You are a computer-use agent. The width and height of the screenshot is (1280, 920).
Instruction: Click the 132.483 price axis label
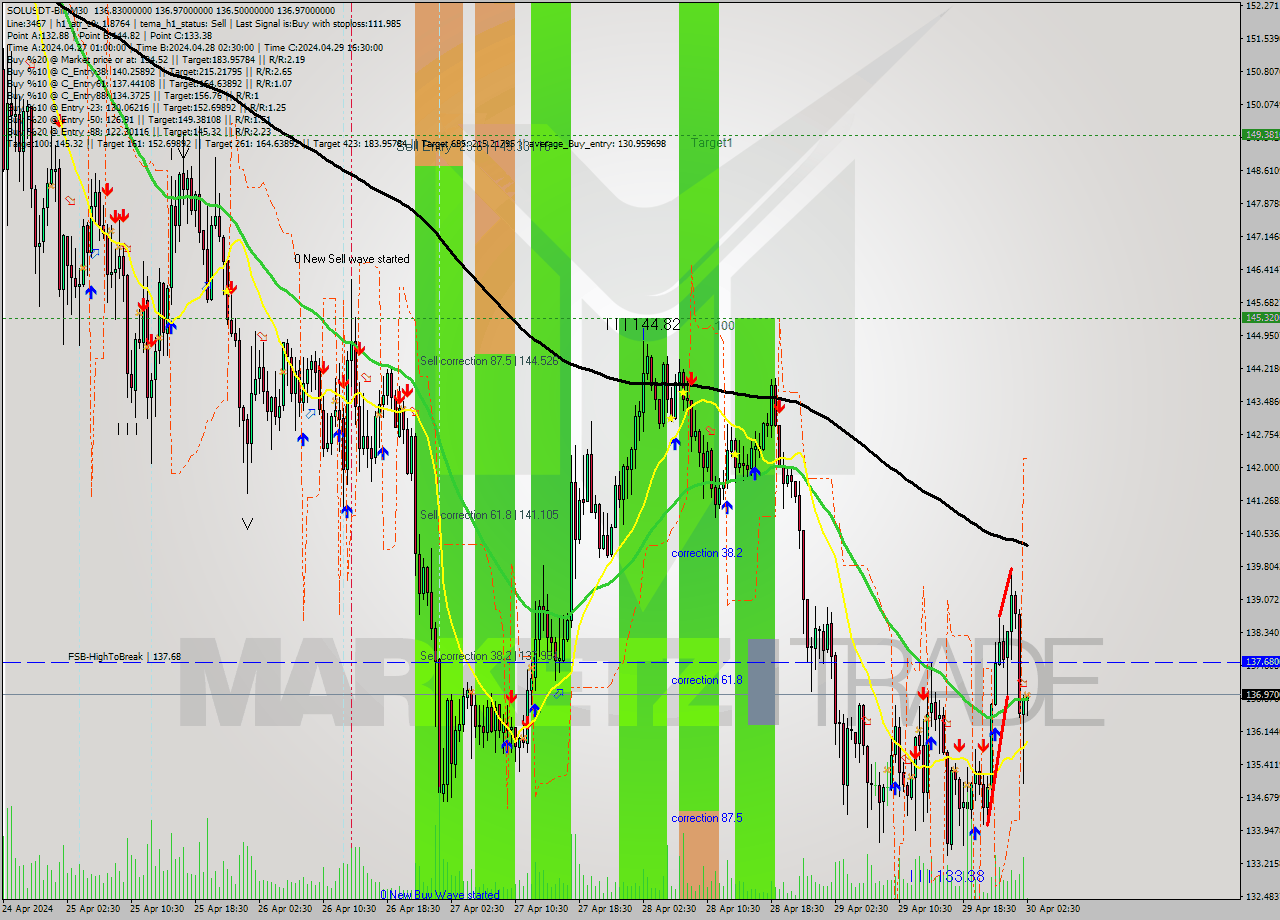tap(1263, 897)
